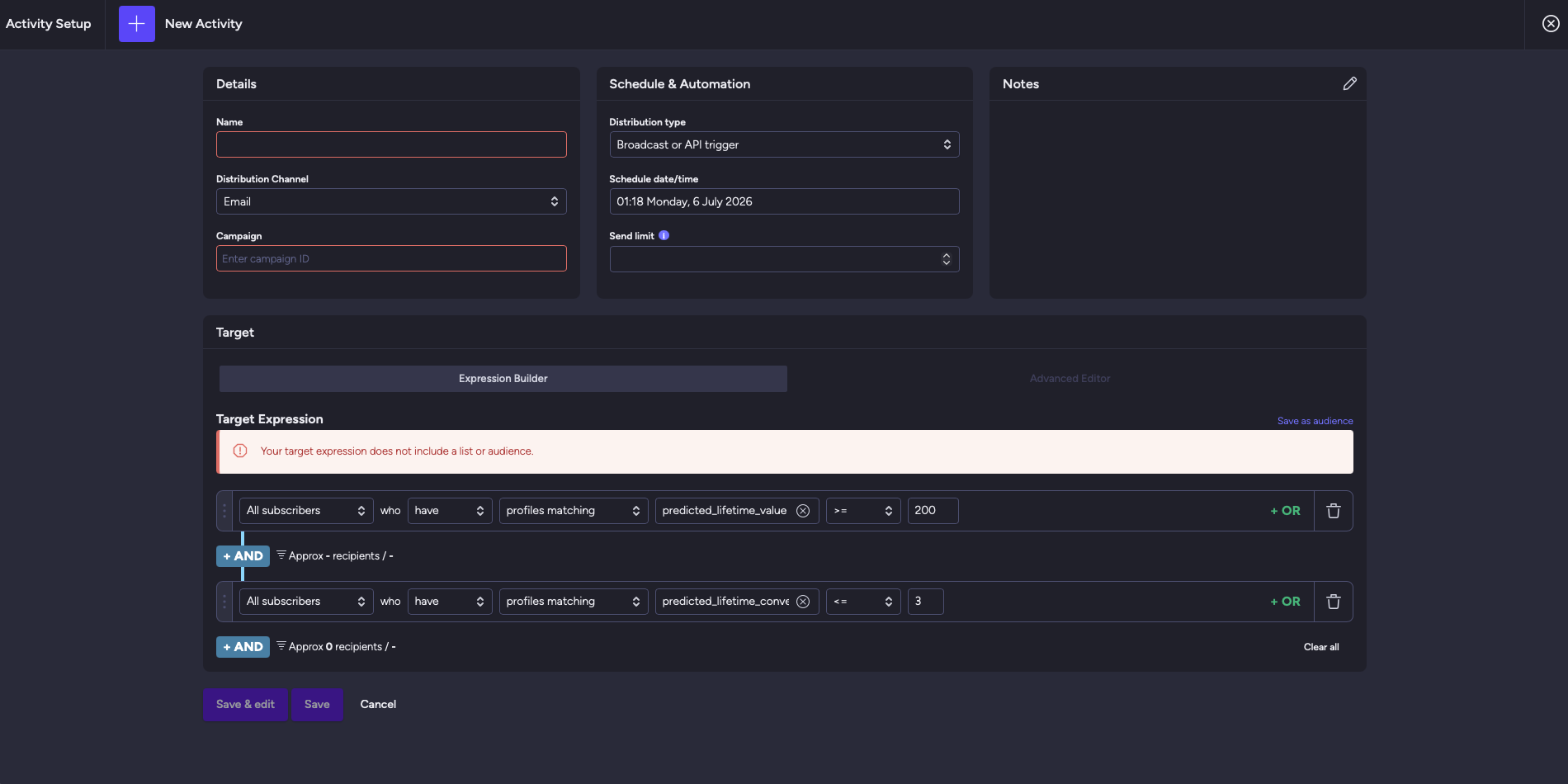Delete the second expression row via its trash icon
This screenshot has width=1568, height=784.
point(1333,602)
